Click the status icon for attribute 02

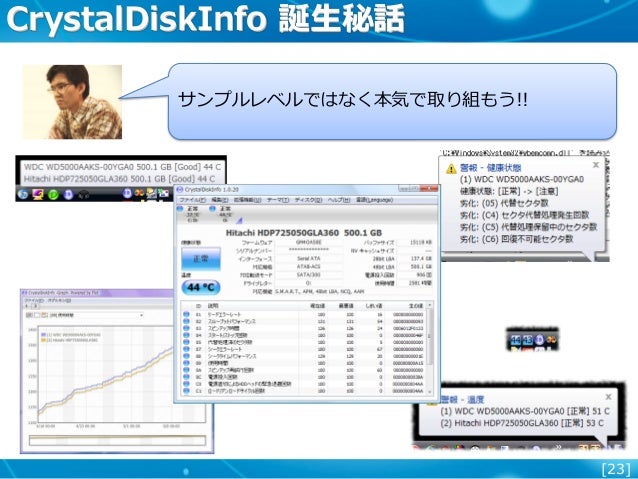pyautogui.click(x=186, y=321)
